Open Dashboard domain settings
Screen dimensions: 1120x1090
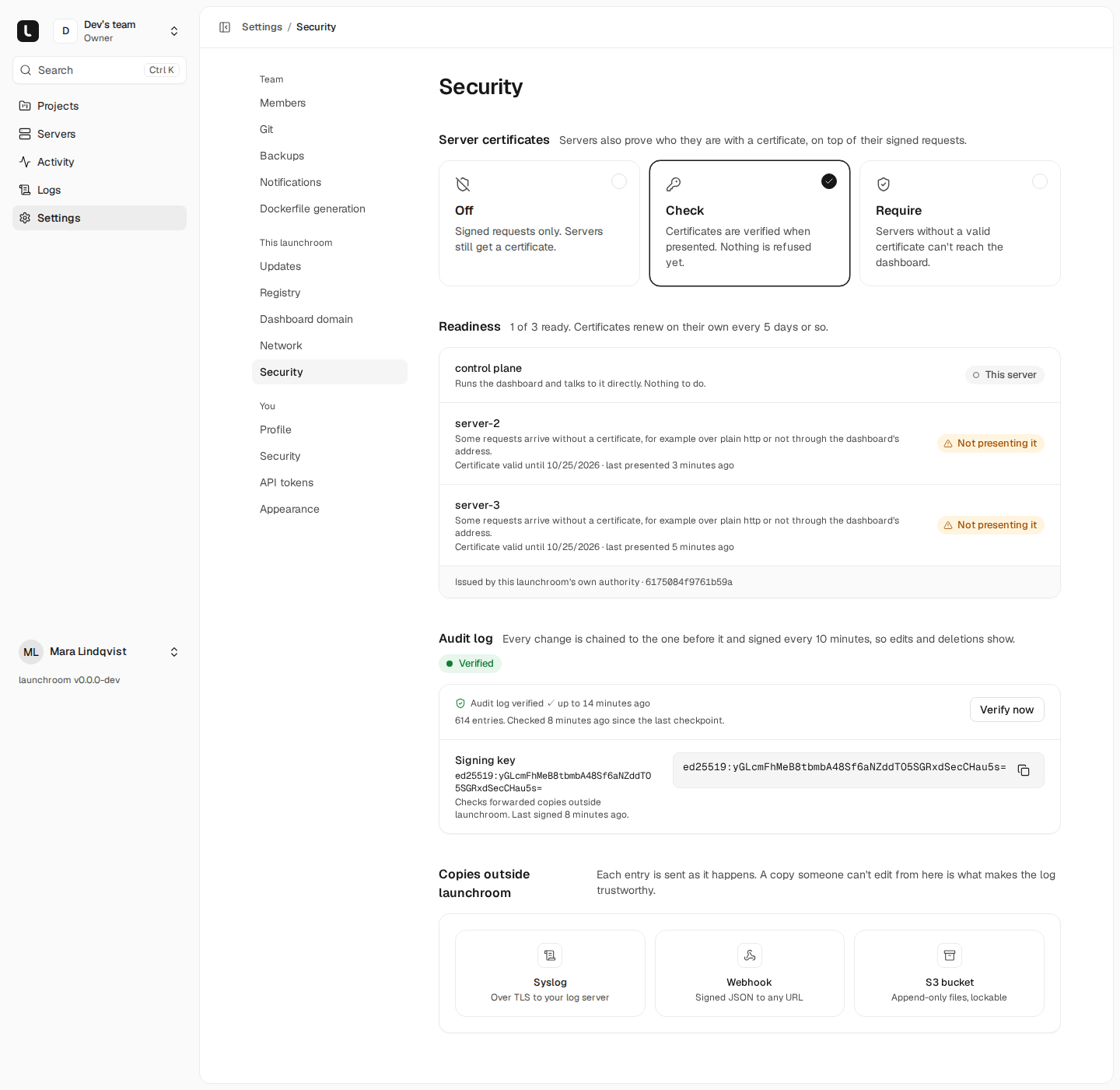330,319
